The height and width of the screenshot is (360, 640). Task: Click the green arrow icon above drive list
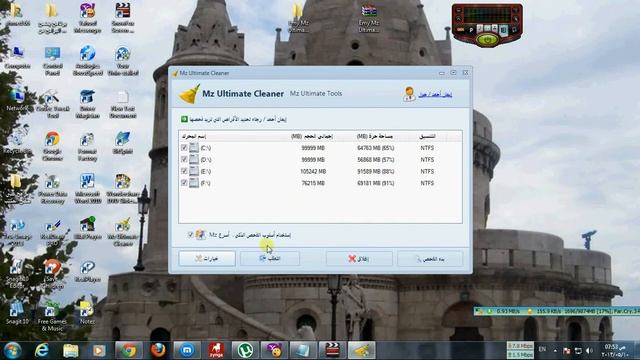pyautogui.click(x=184, y=119)
